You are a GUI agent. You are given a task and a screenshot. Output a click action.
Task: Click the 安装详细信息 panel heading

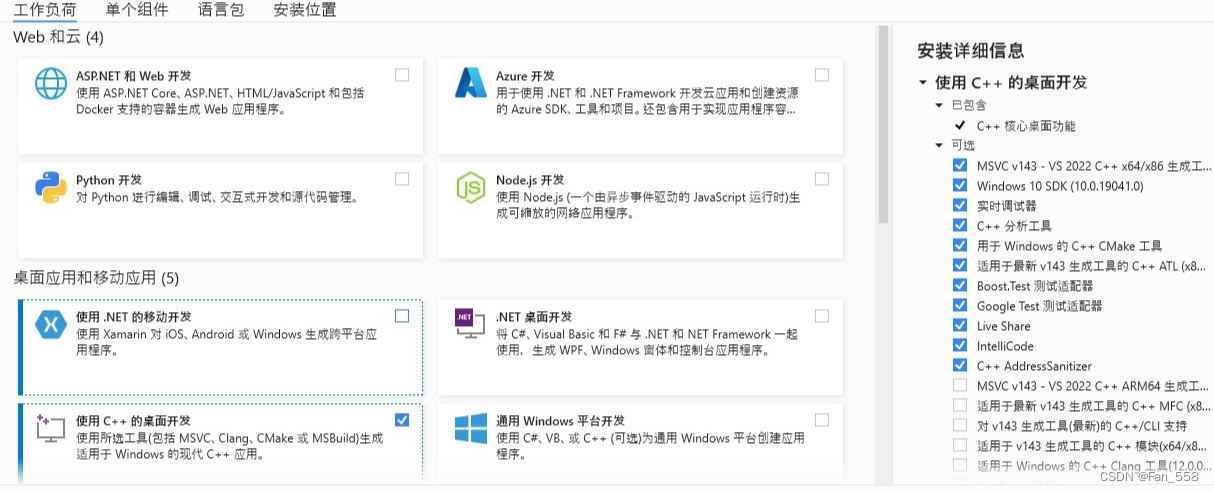(971, 51)
